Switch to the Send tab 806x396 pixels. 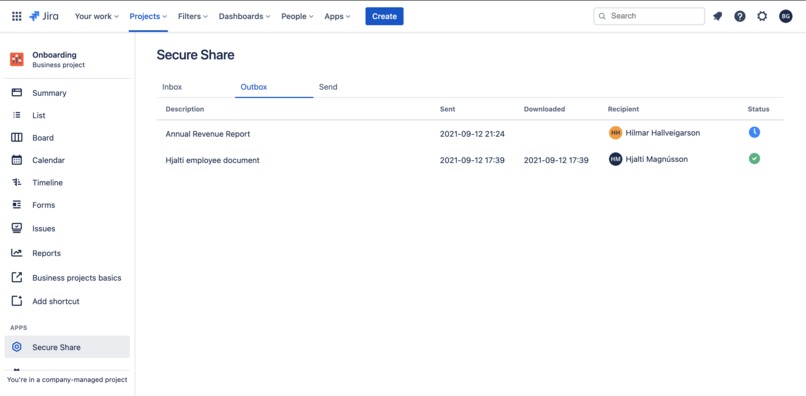(x=328, y=87)
